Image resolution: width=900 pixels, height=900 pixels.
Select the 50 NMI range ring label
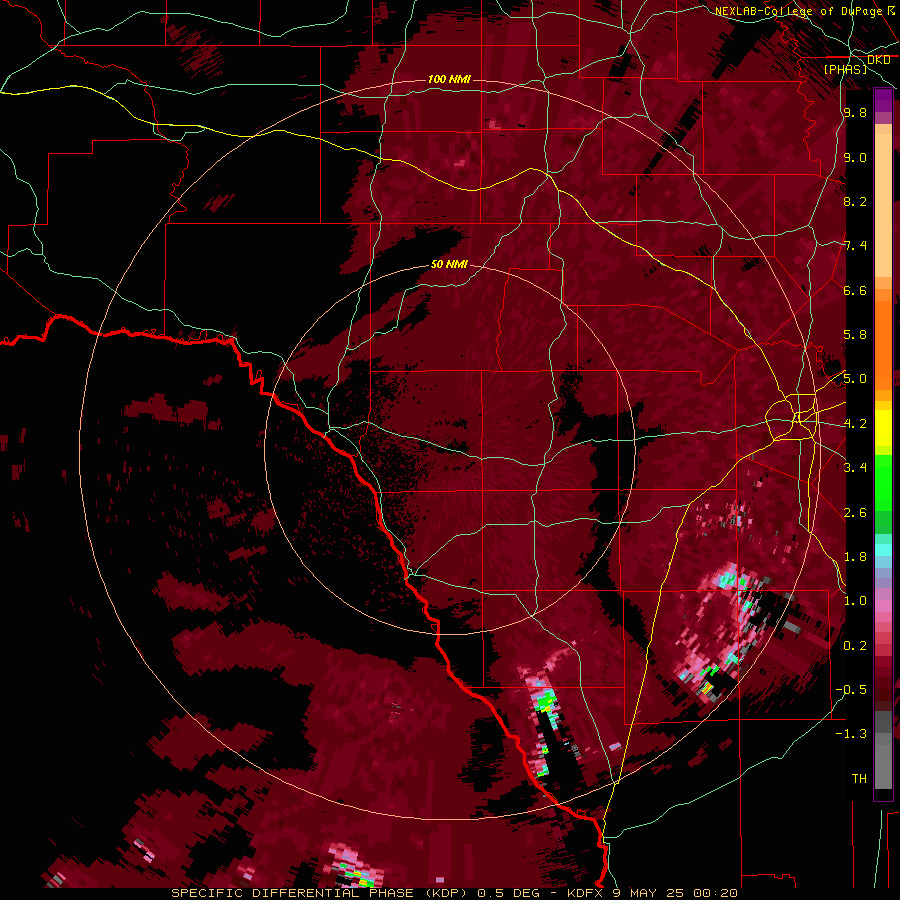coord(449,264)
